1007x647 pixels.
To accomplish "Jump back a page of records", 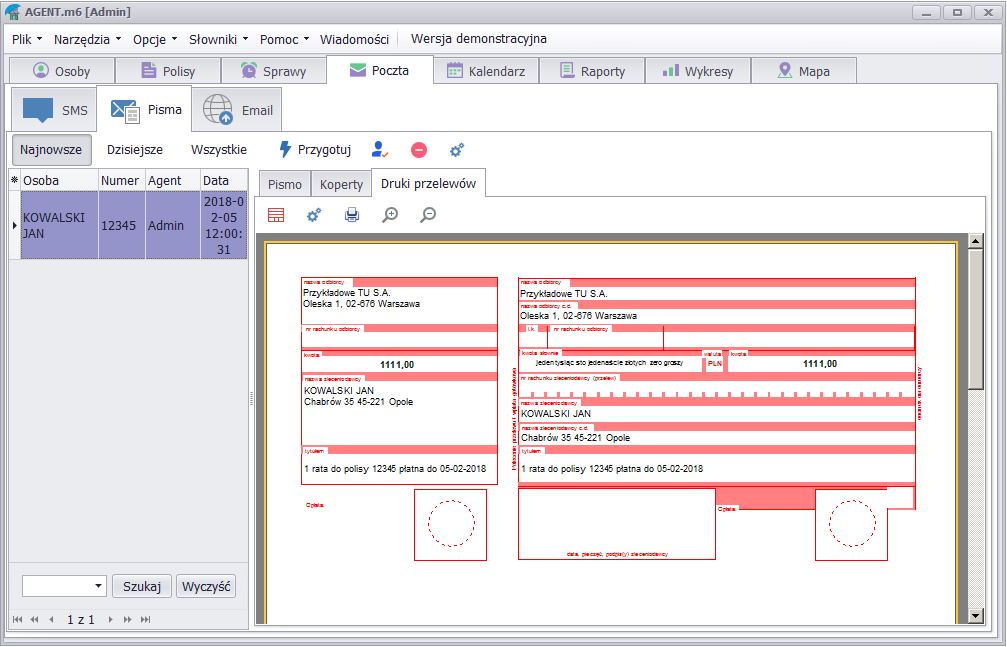I will tap(35, 619).
